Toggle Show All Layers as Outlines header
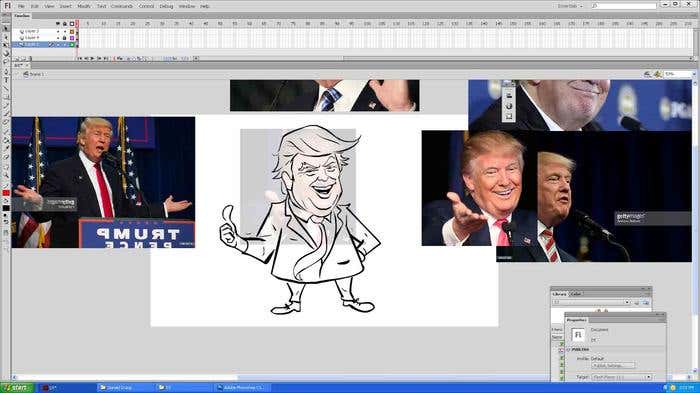The width and height of the screenshot is (700, 393). pos(72,24)
